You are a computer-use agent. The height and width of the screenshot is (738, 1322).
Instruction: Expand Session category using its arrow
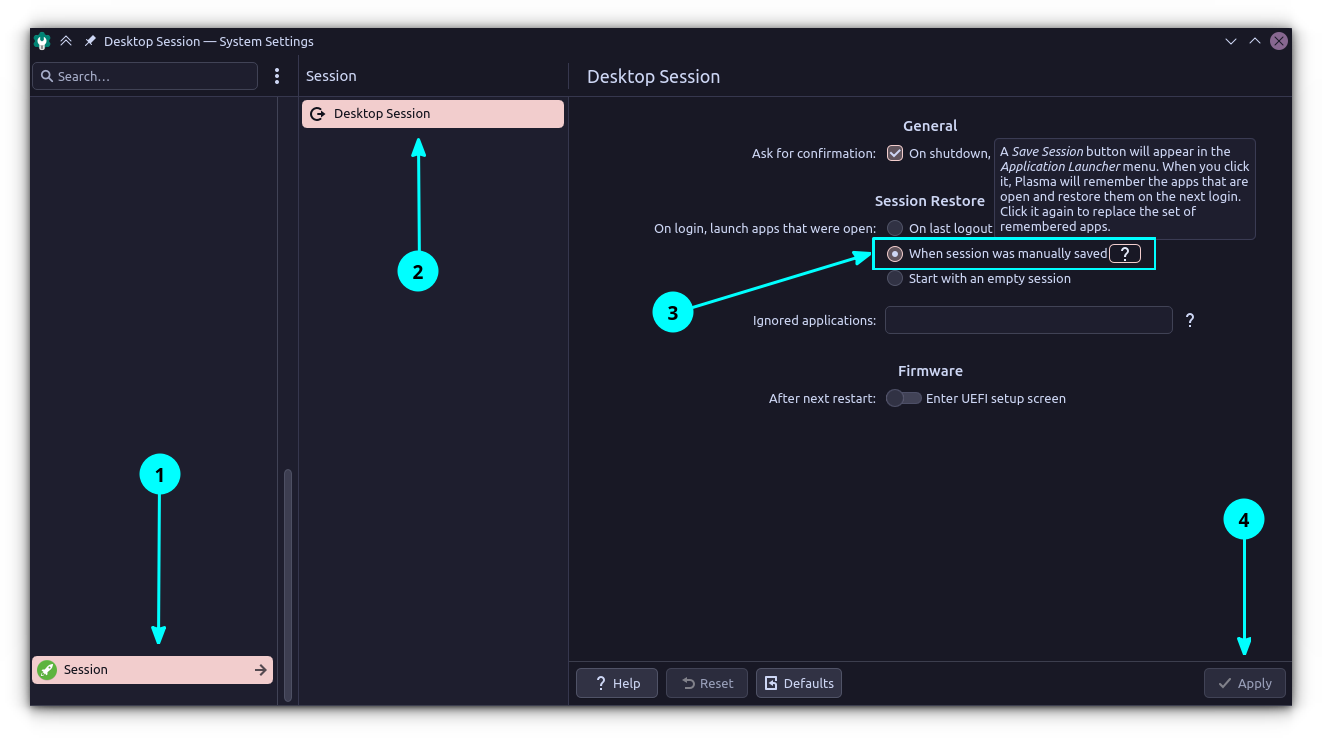tap(261, 670)
